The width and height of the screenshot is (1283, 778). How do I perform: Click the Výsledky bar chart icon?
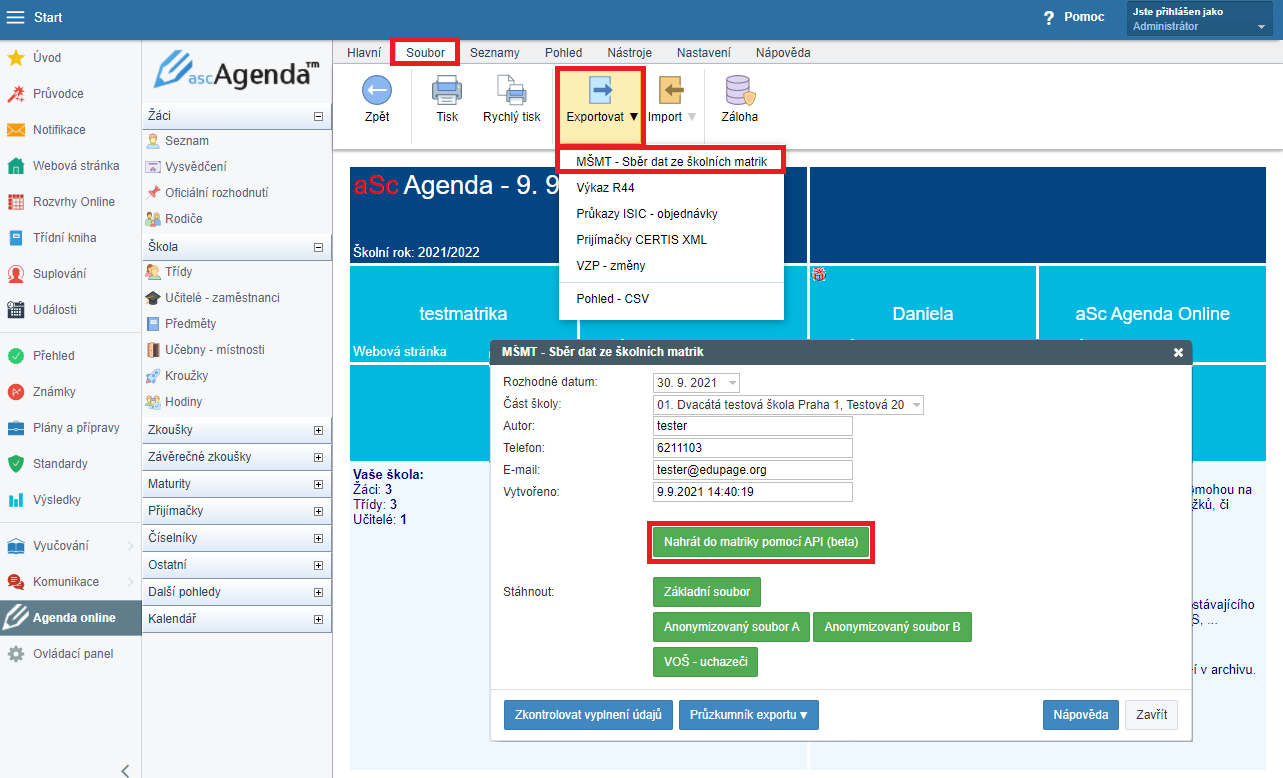[x=16, y=500]
